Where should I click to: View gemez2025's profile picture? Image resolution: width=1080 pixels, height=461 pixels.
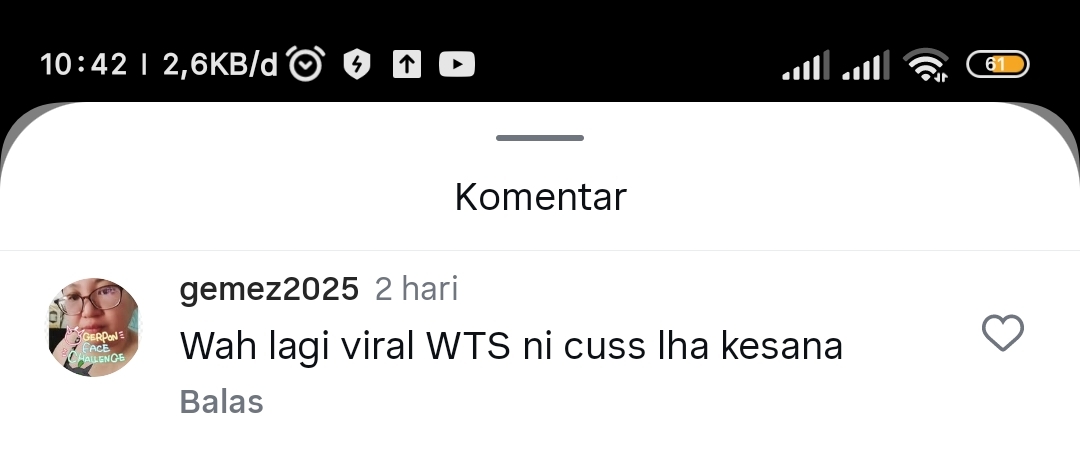pos(94,327)
